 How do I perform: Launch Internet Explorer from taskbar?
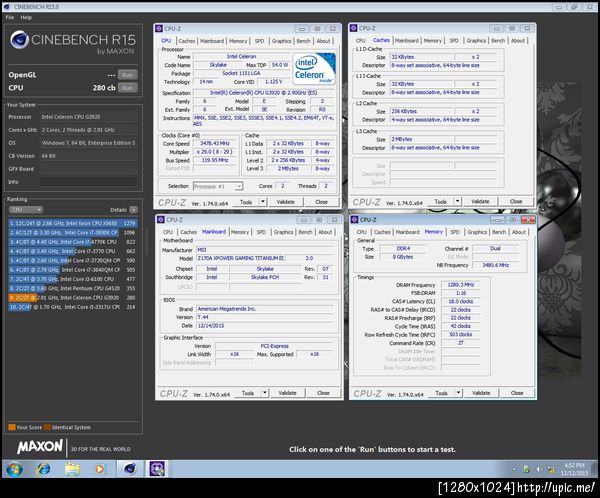click(43, 469)
